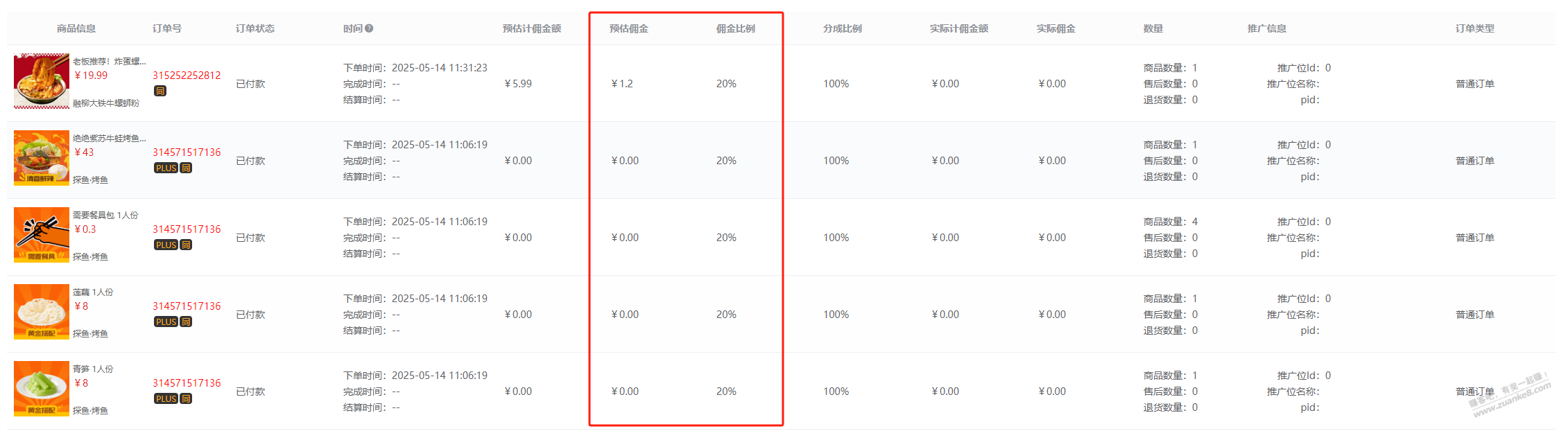Click the 老板推荐！炸蛋螺 product title

[x=110, y=61]
